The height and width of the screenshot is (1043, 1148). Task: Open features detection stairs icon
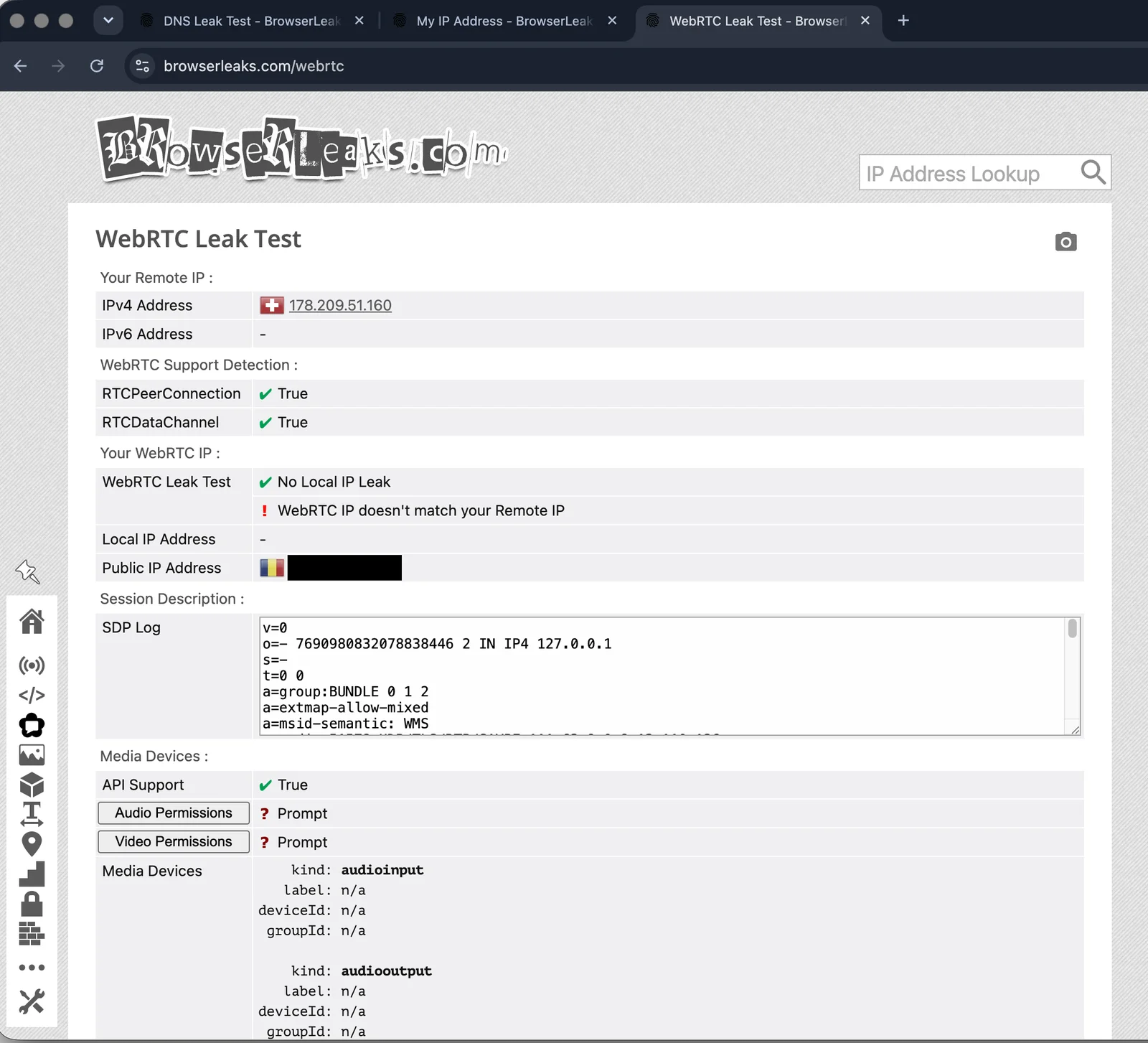coord(32,874)
